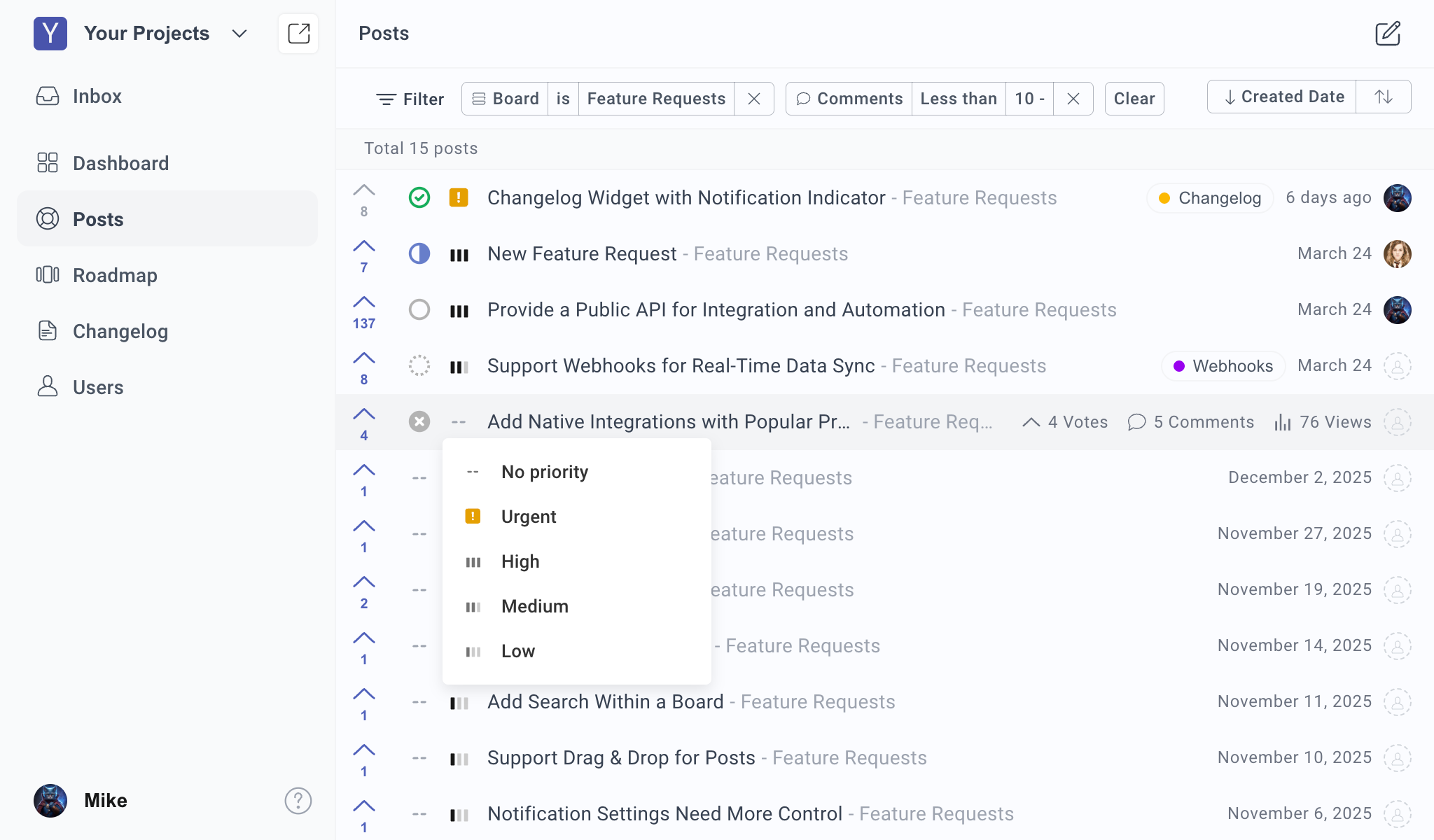The height and width of the screenshot is (840, 1434).
Task: Upvote Support Webhooks for Real-Time Data Sync
Action: [363, 358]
